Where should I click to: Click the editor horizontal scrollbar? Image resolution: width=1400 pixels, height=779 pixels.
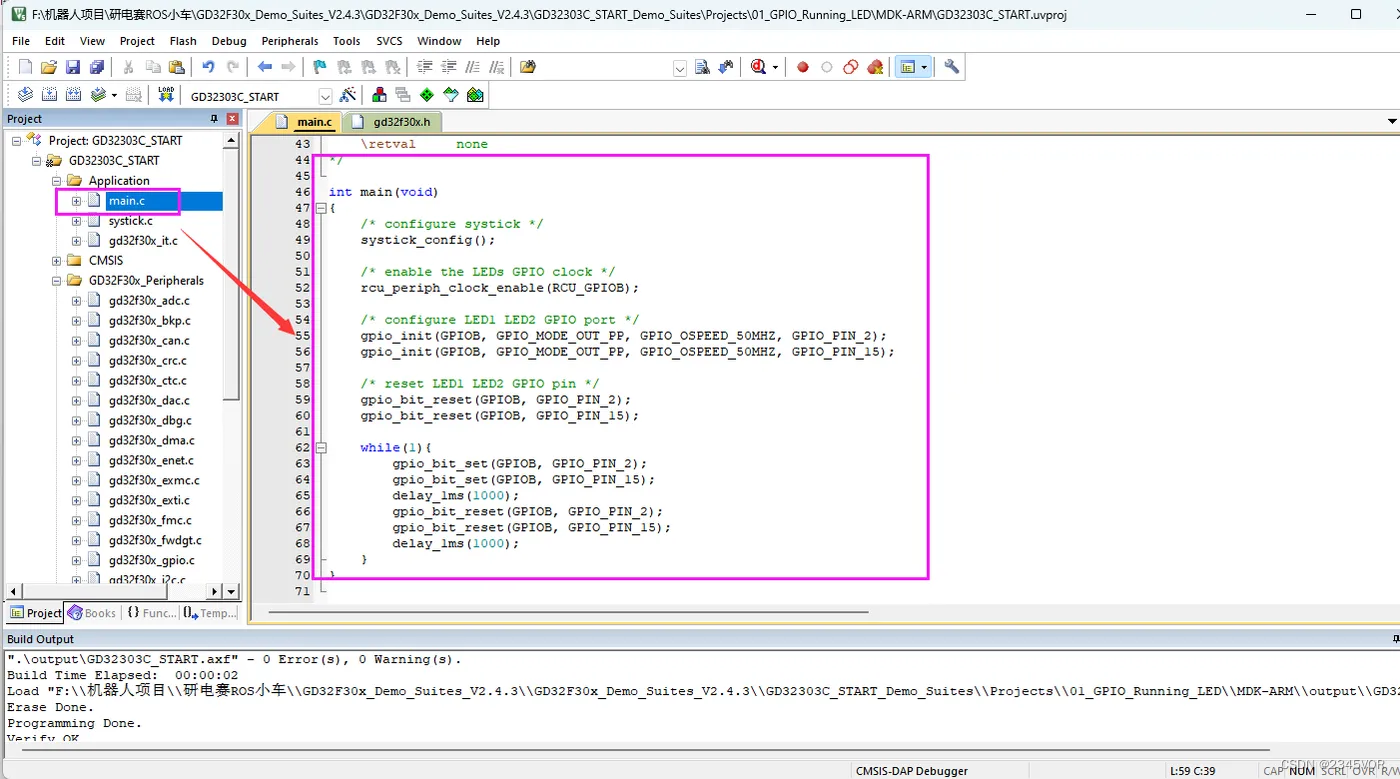[567, 611]
